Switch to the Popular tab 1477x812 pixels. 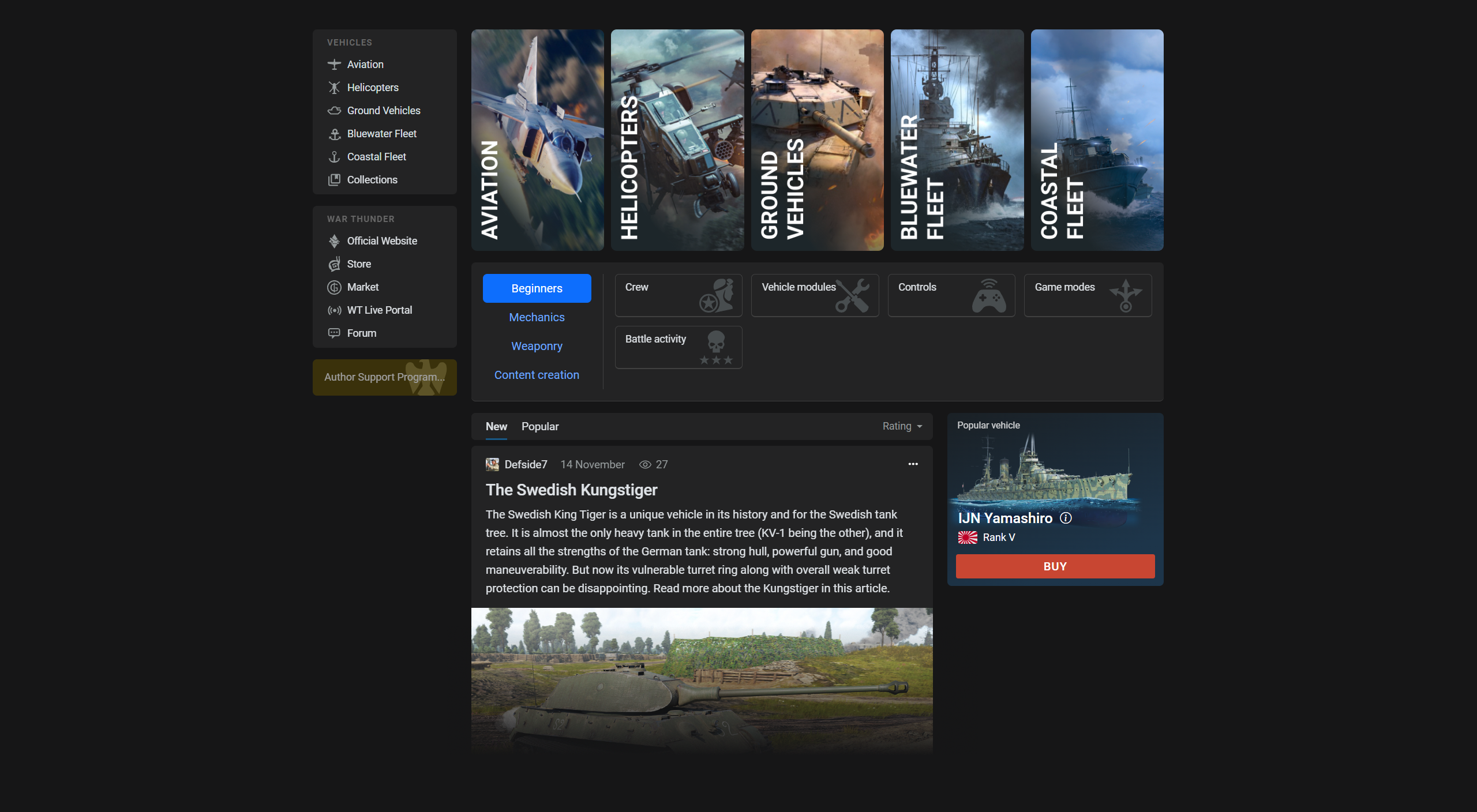click(x=539, y=426)
